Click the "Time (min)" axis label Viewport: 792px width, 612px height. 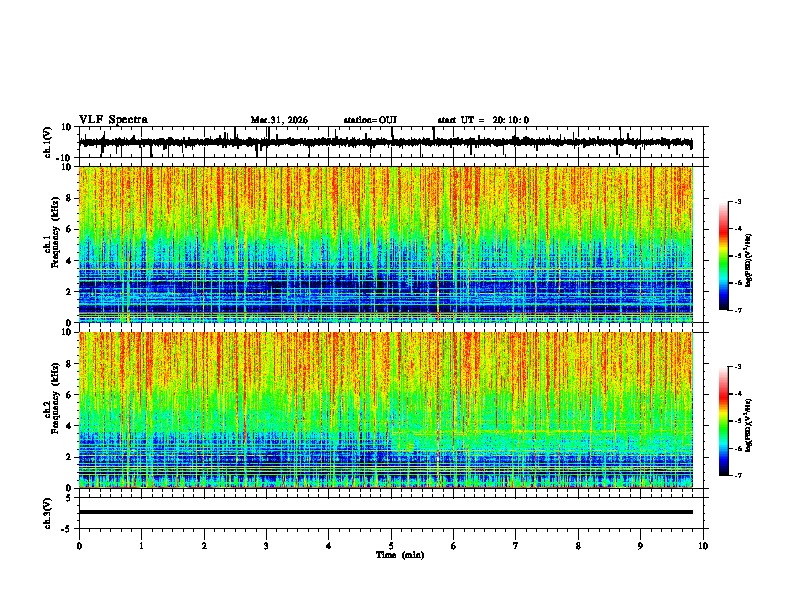pos(400,555)
